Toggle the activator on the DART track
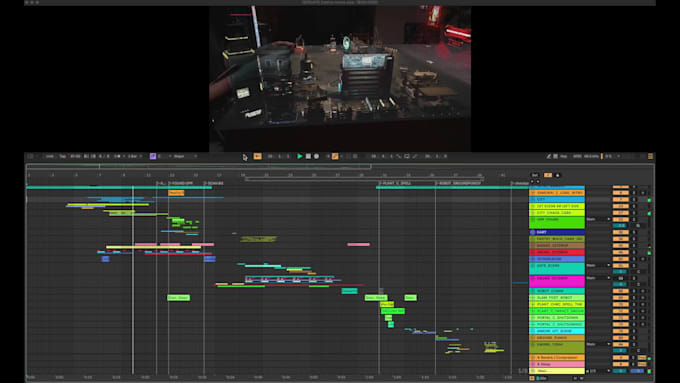 [621, 232]
